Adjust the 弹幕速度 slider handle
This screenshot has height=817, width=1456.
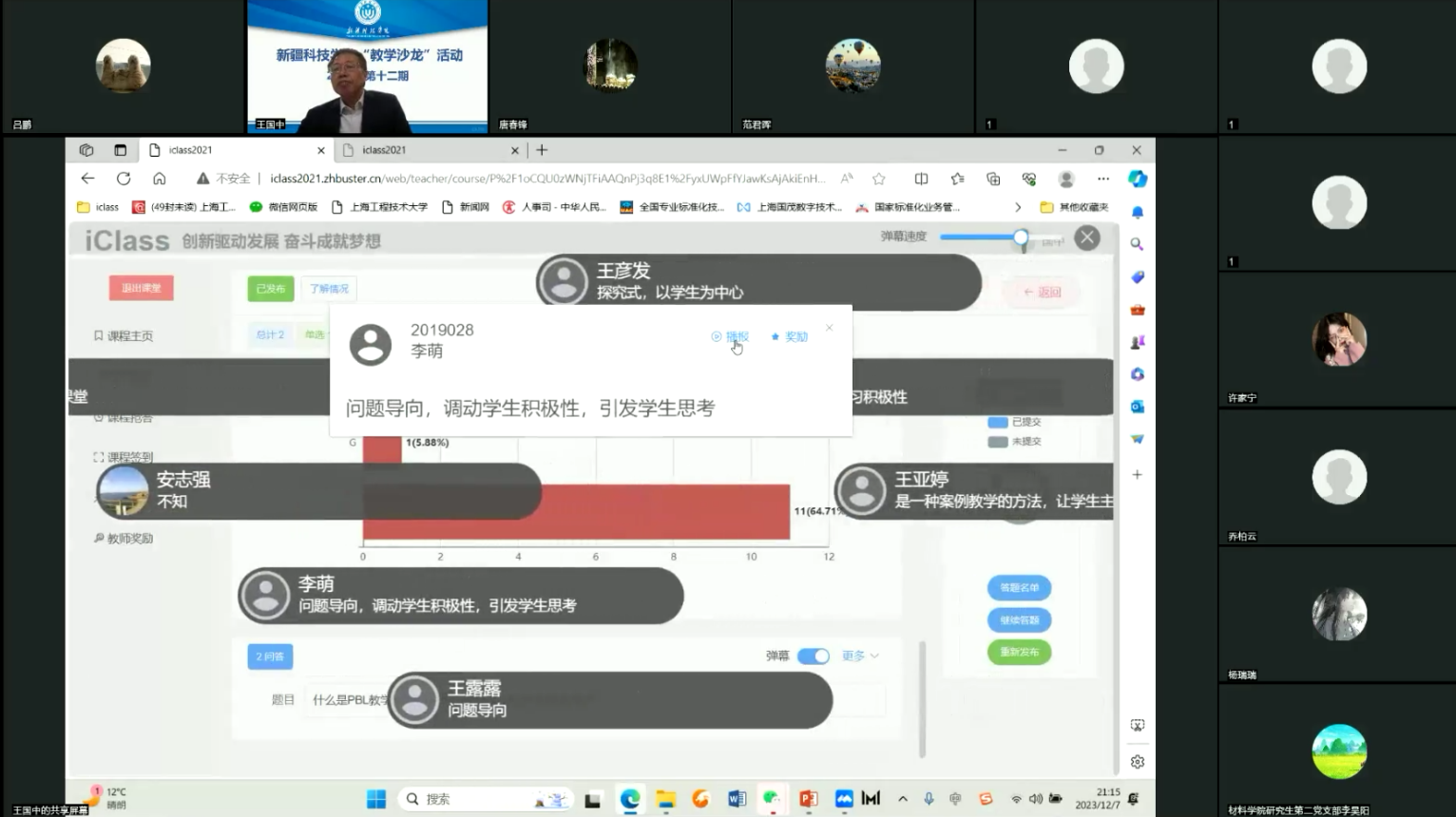[x=1021, y=237]
